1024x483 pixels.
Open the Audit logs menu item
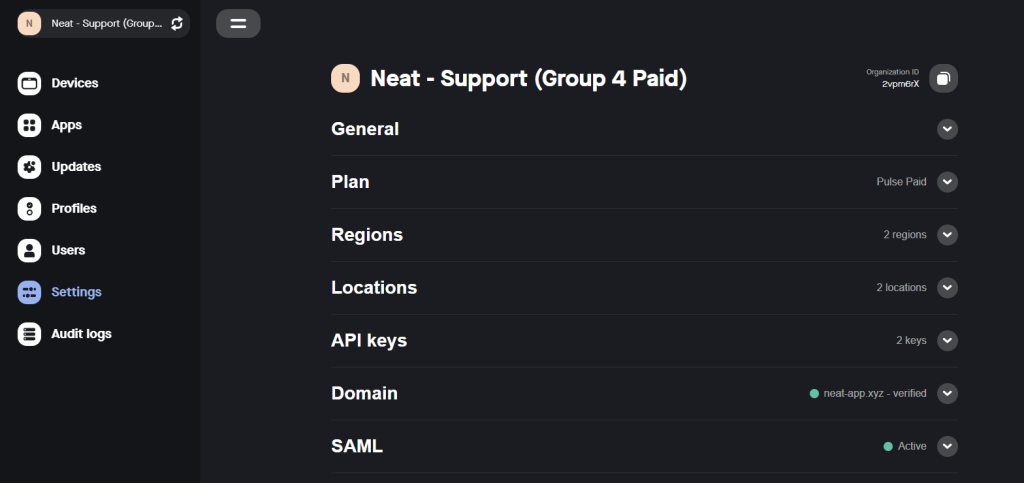point(81,334)
